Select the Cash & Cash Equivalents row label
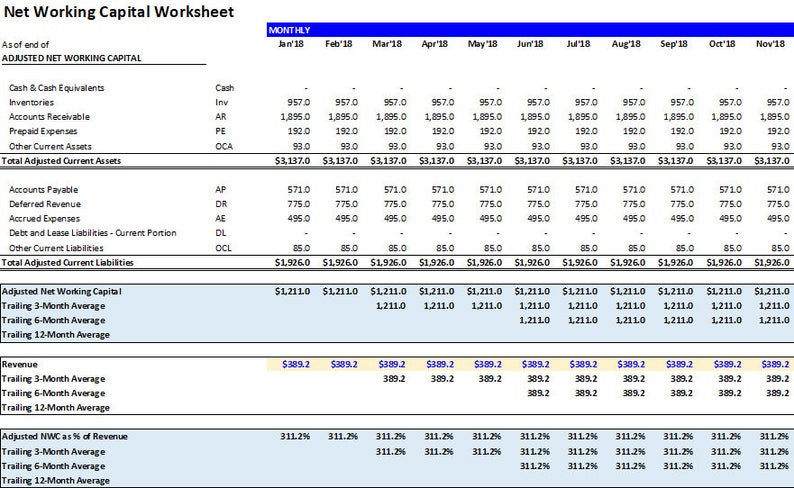 tap(56, 88)
